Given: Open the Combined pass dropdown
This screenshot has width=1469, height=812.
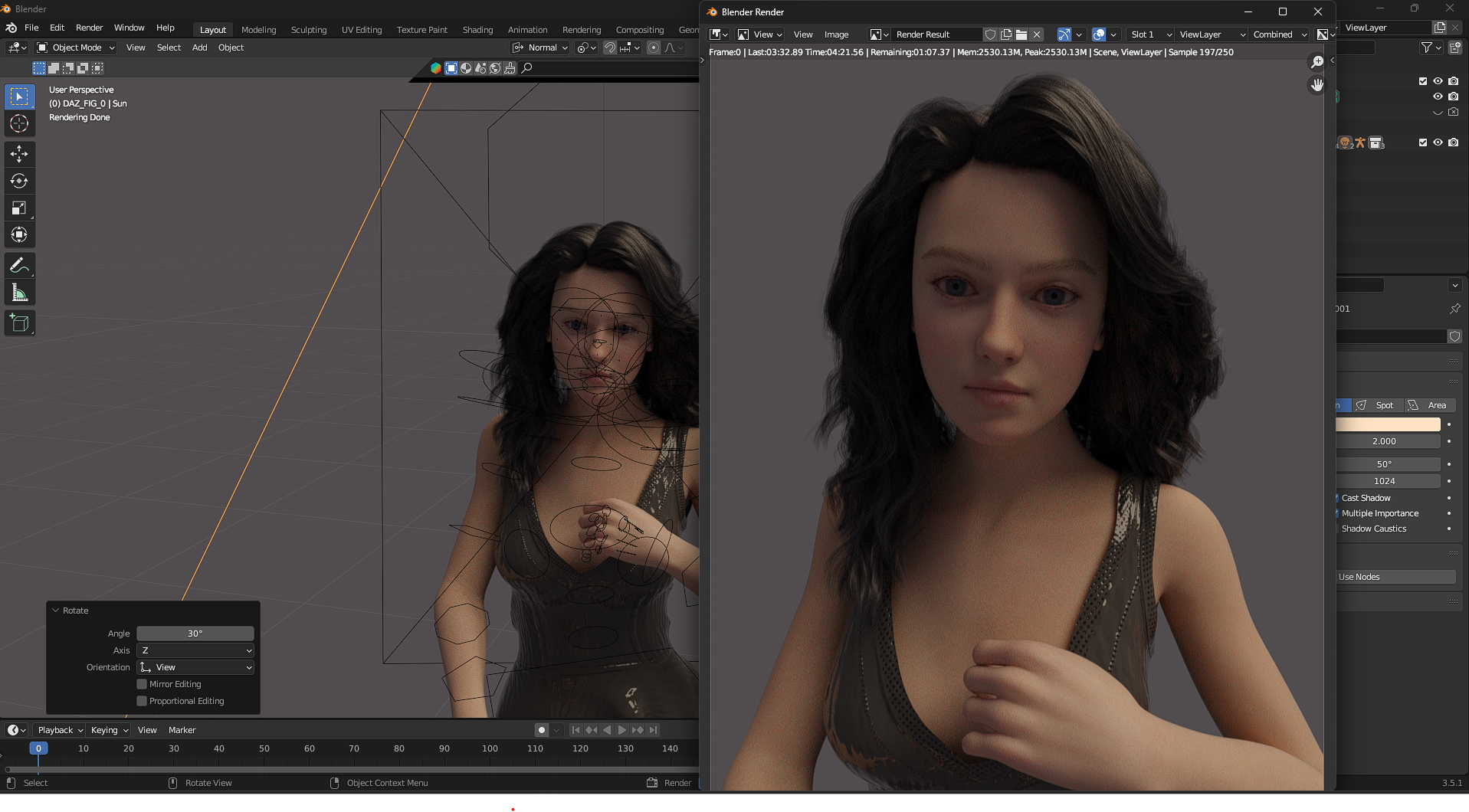Looking at the screenshot, I should [x=1279, y=34].
